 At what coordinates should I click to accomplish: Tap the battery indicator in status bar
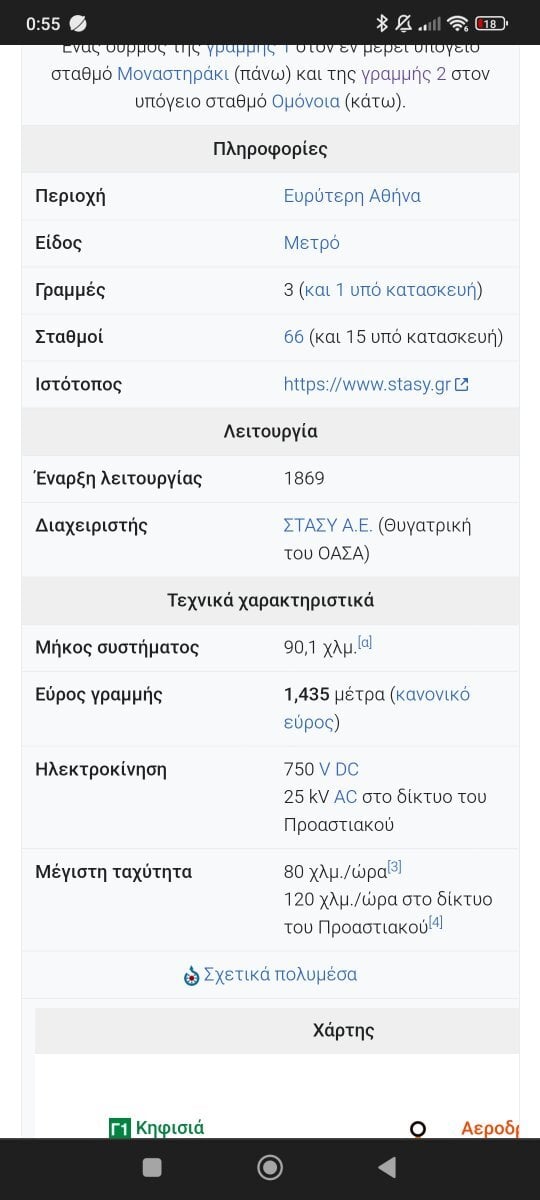(x=491, y=22)
